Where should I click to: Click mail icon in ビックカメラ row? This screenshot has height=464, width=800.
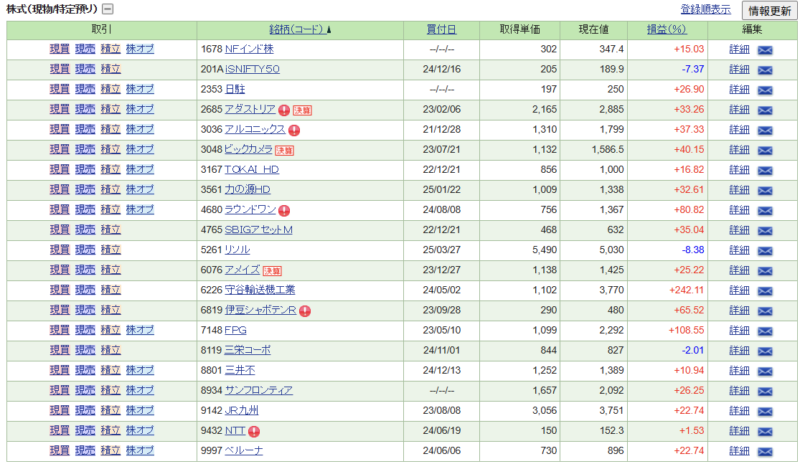point(765,151)
